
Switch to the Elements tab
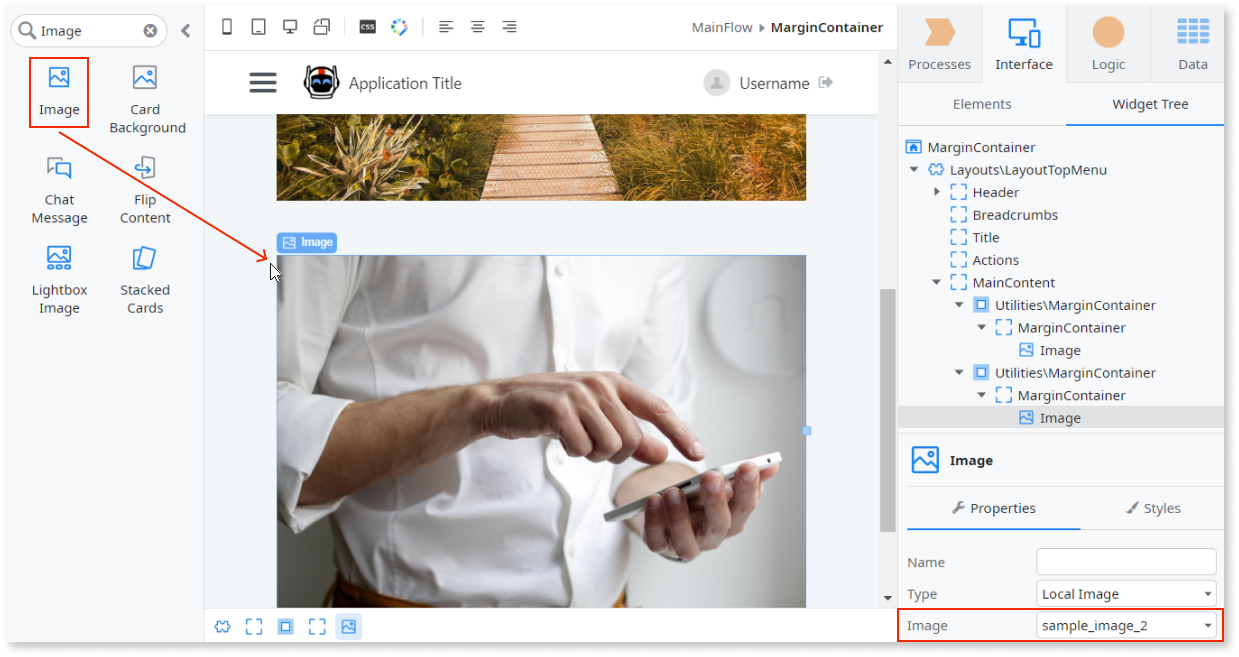982,104
